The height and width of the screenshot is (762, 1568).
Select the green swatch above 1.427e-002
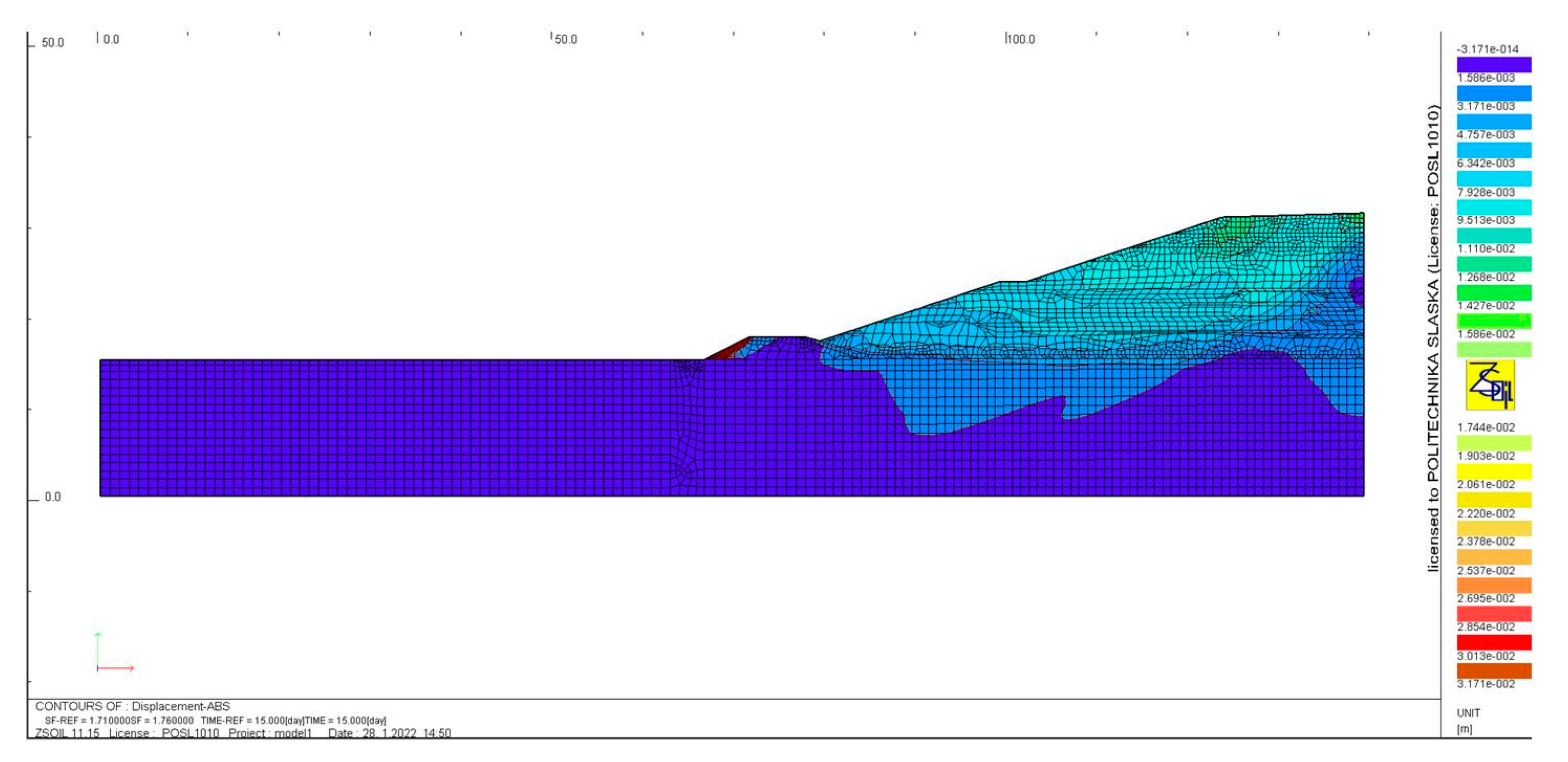[x=1494, y=293]
